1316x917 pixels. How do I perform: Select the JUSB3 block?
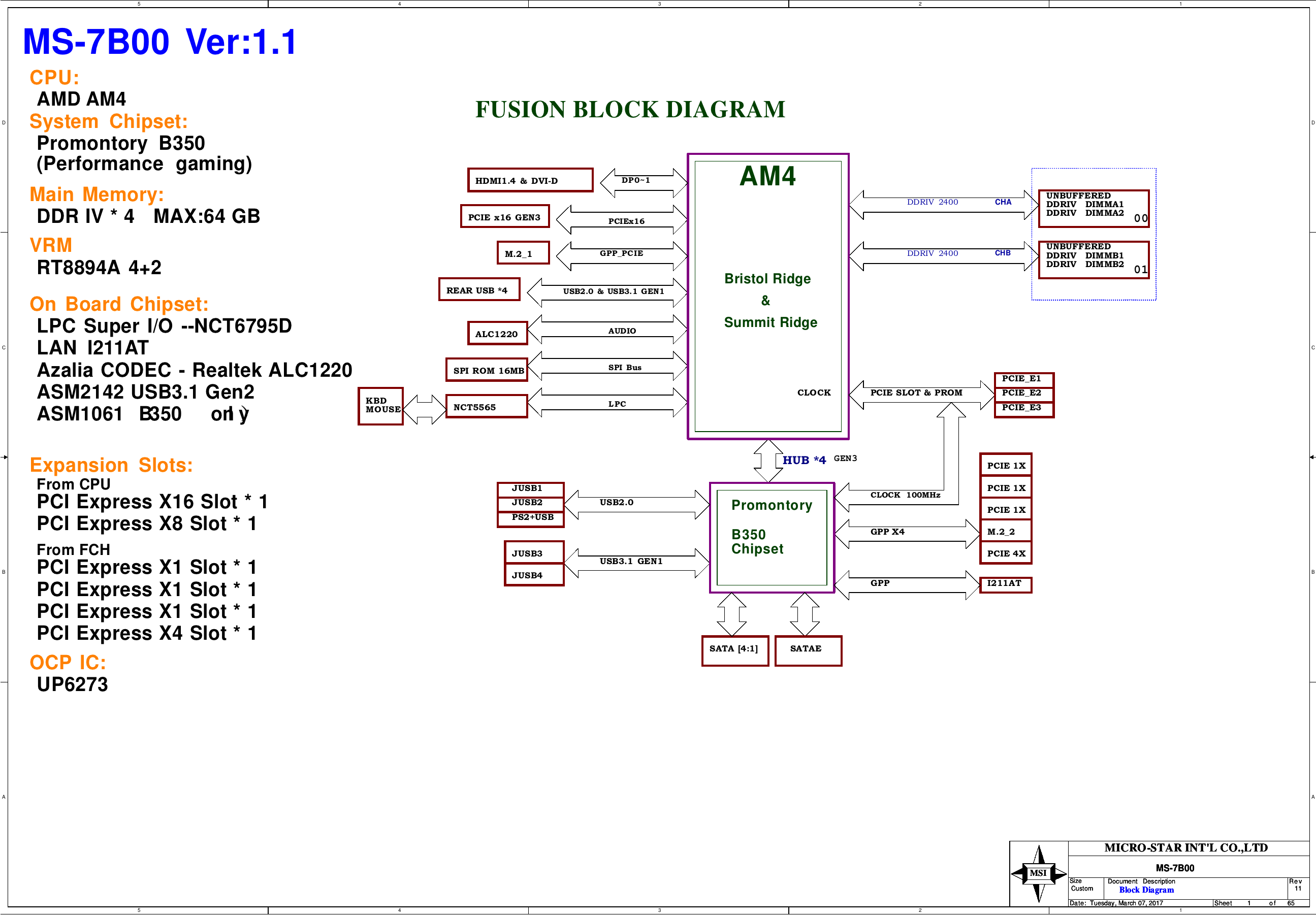pyautogui.click(x=534, y=552)
